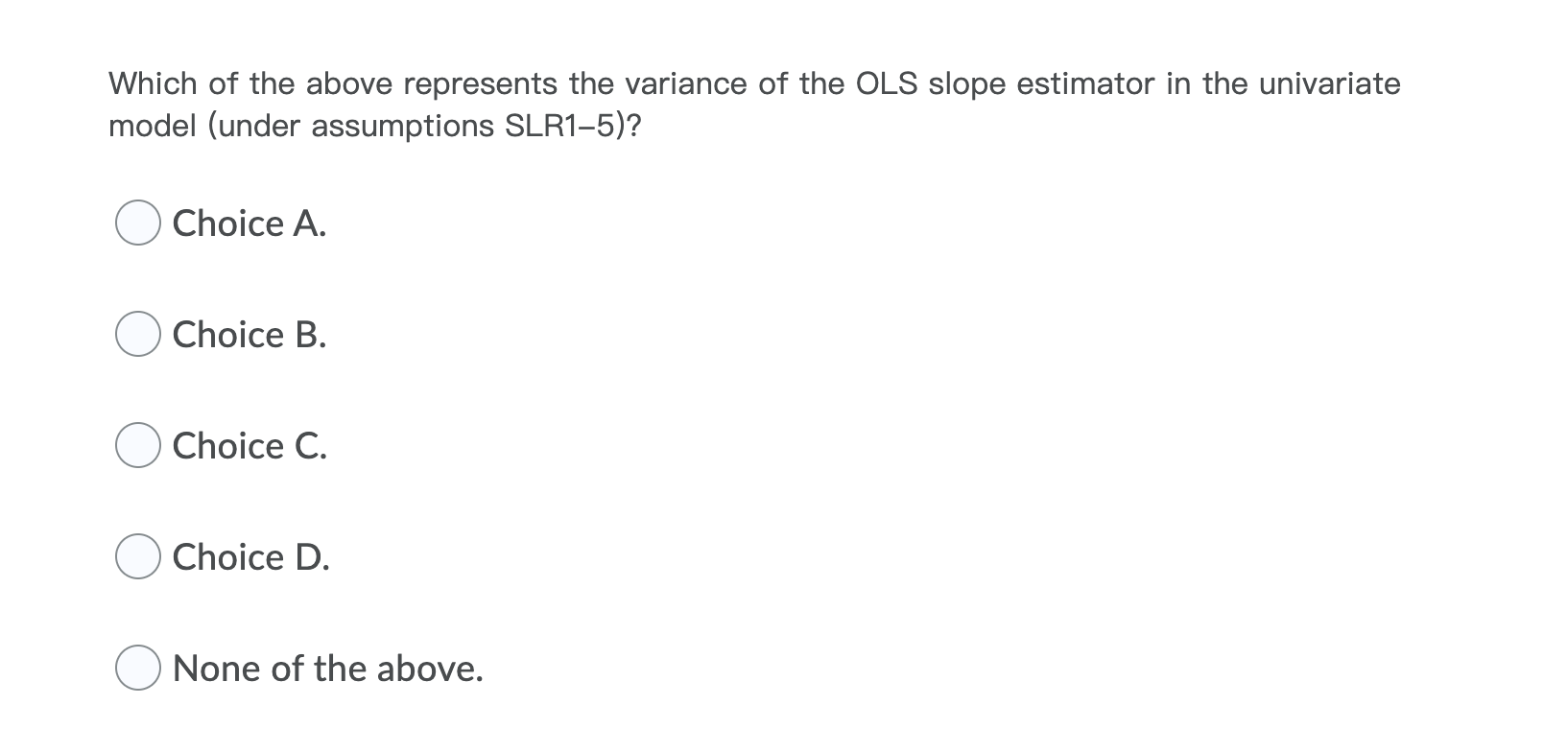Click the Choice A label text
Screen dimensions: 1568x729
click(x=249, y=223)
